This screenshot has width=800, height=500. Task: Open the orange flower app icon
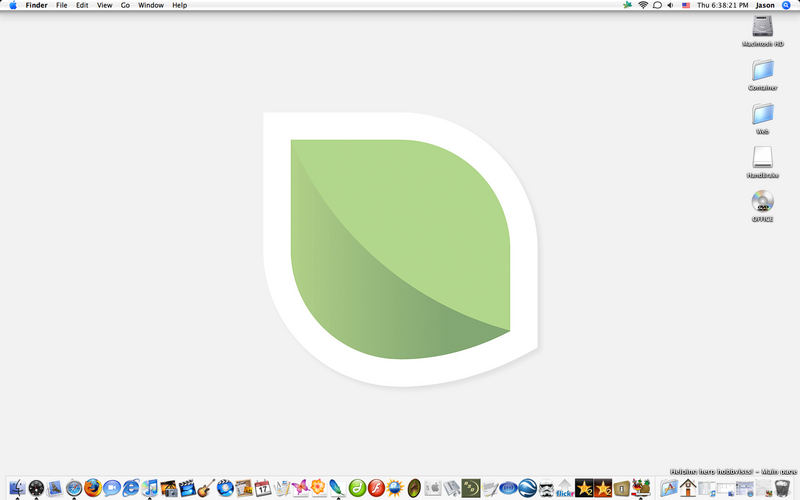click(x=318, y=488)
